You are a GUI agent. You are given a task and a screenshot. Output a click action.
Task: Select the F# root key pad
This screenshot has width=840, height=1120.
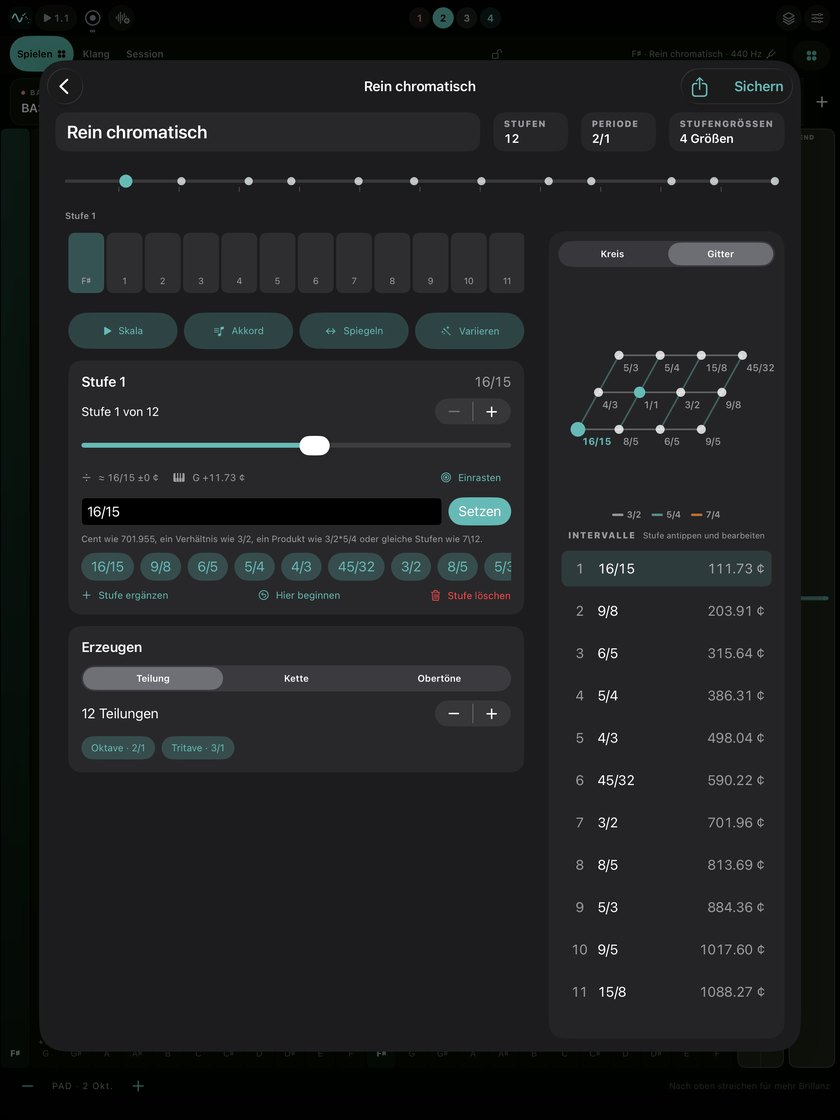(x=86, y=263)
